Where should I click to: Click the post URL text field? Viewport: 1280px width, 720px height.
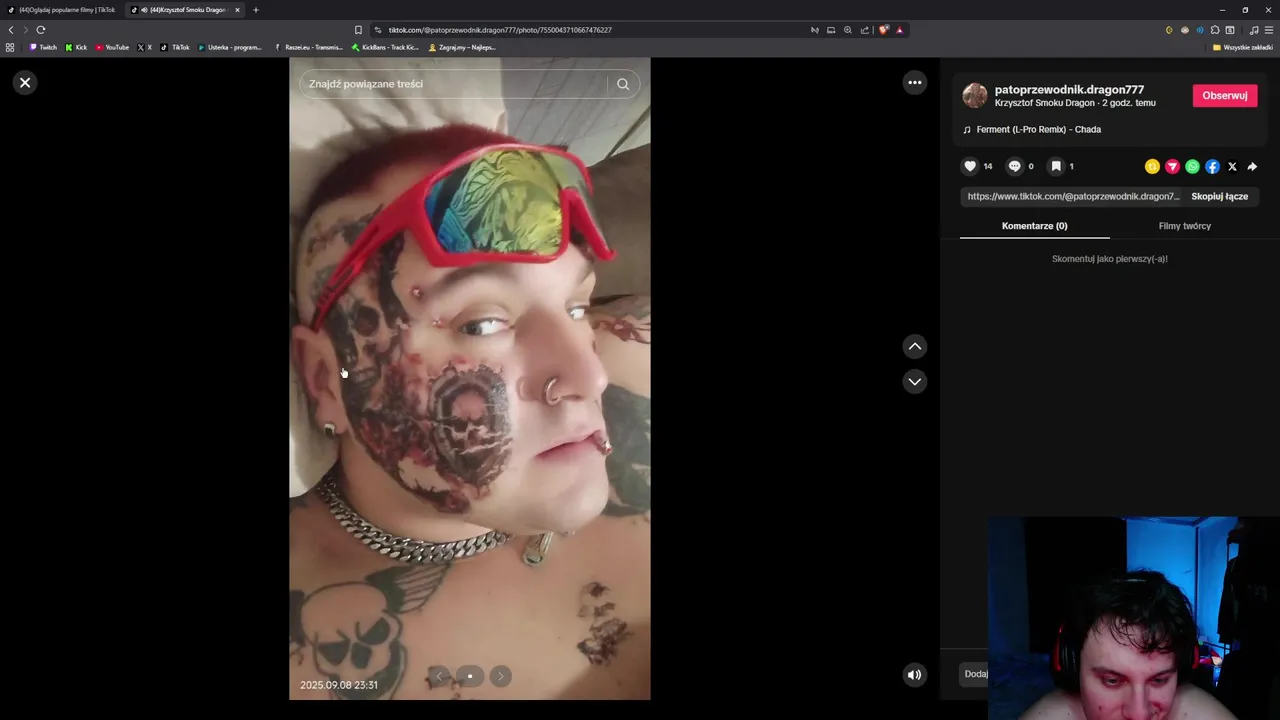coord(1073,197)
